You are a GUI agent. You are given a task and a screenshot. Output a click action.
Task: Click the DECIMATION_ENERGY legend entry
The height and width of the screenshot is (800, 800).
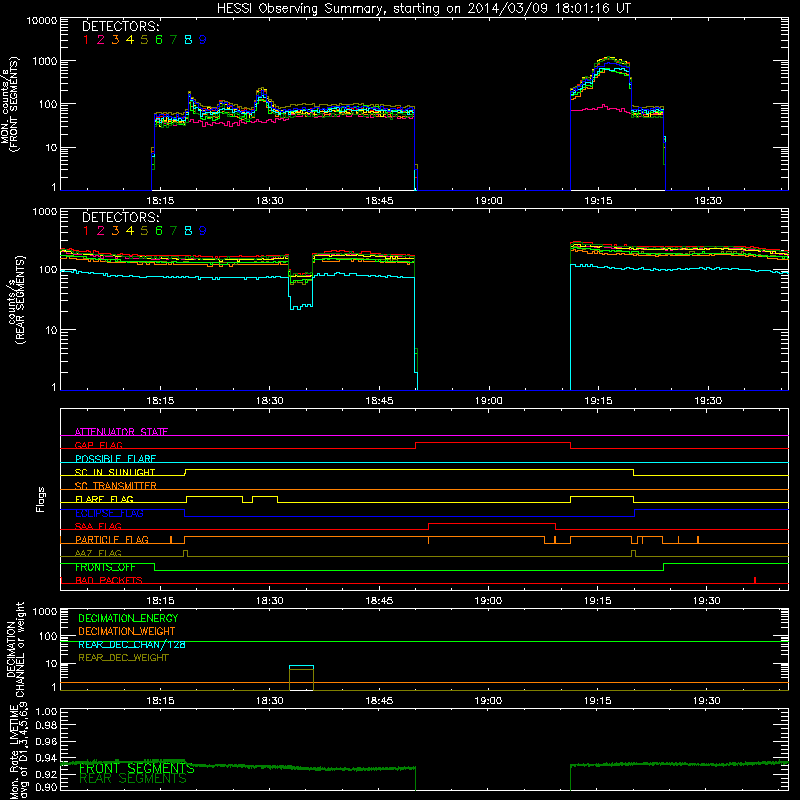click(128, 618)
